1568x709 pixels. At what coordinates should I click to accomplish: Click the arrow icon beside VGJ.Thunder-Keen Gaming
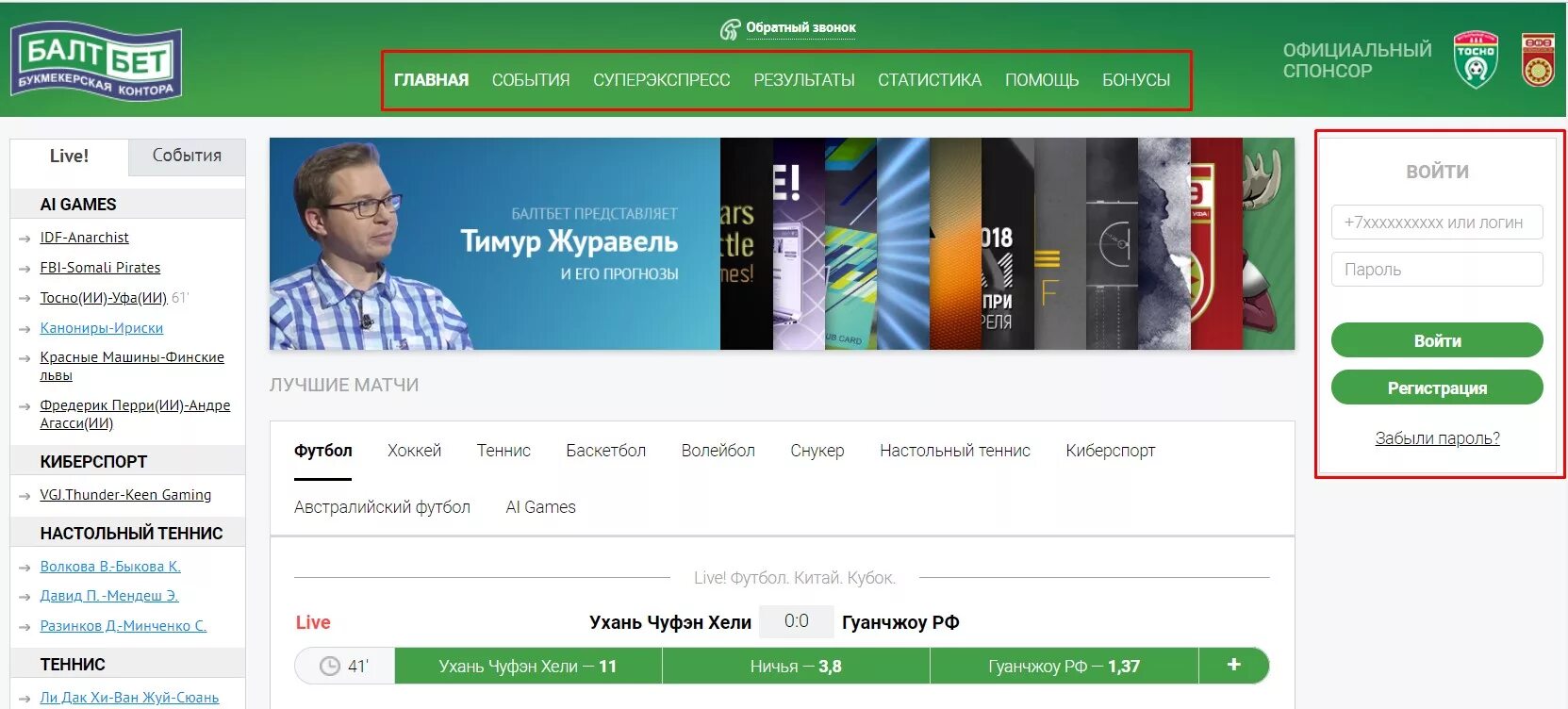coord(25,497)
